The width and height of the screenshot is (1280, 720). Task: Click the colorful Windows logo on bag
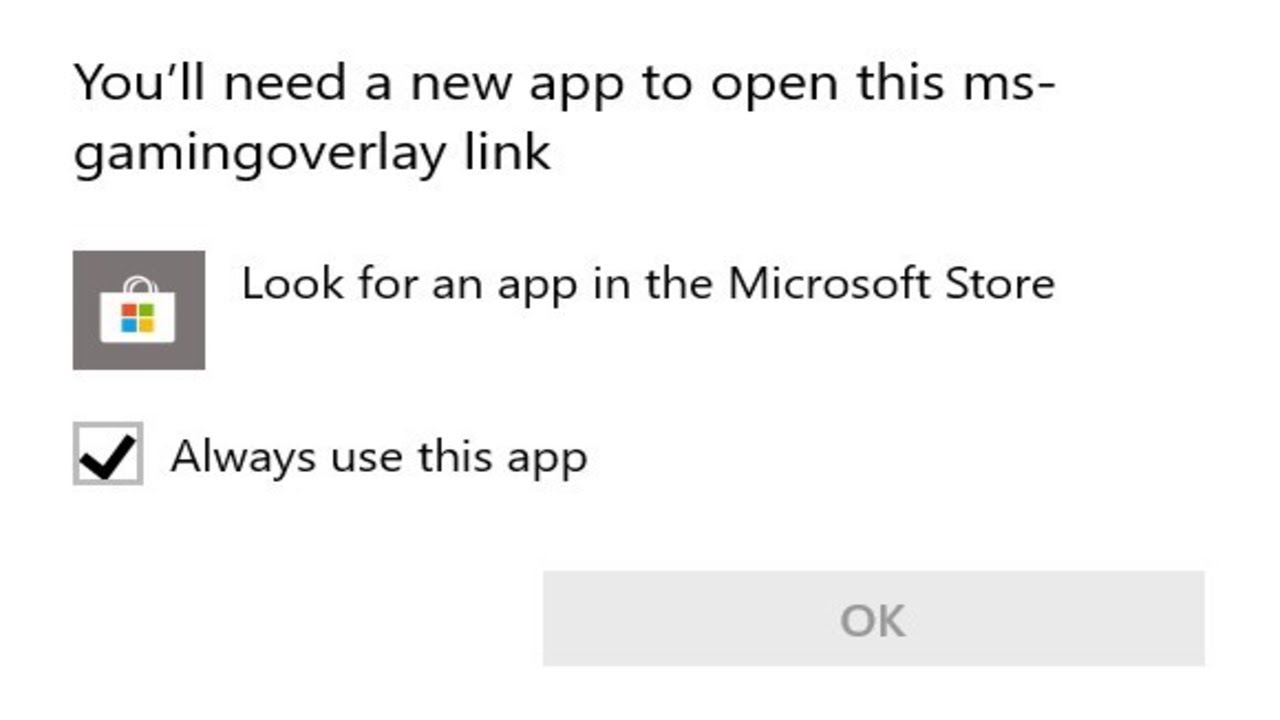click(138, 319)
